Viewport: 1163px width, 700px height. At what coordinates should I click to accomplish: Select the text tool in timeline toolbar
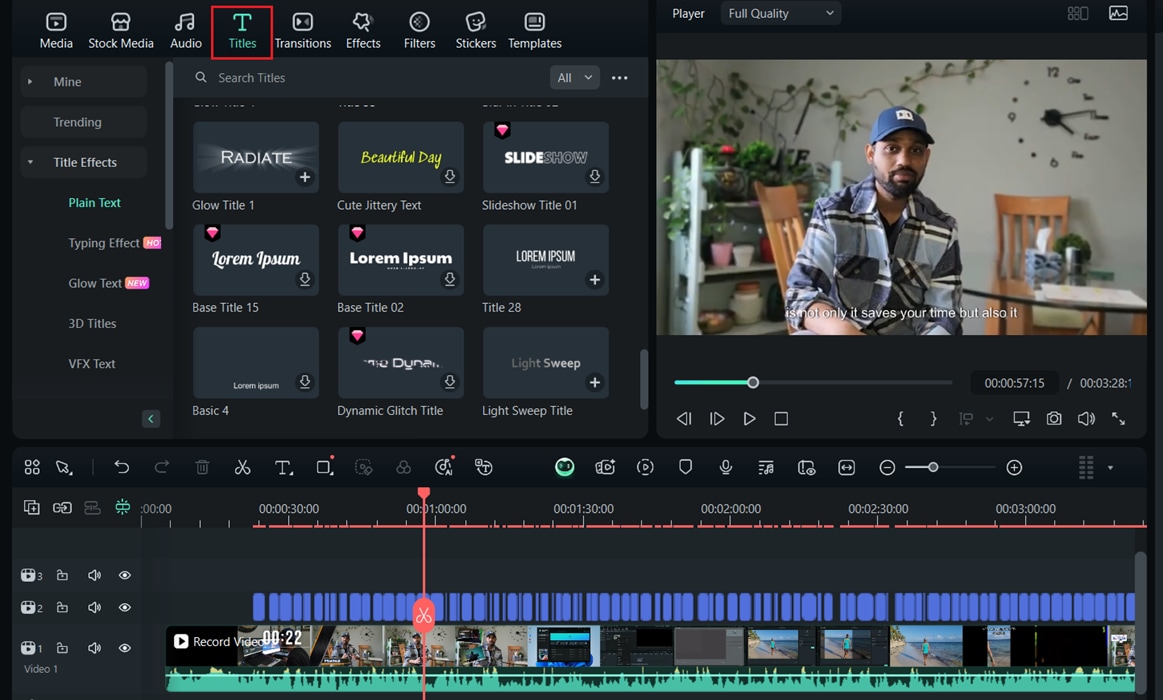tap(283, 467)
